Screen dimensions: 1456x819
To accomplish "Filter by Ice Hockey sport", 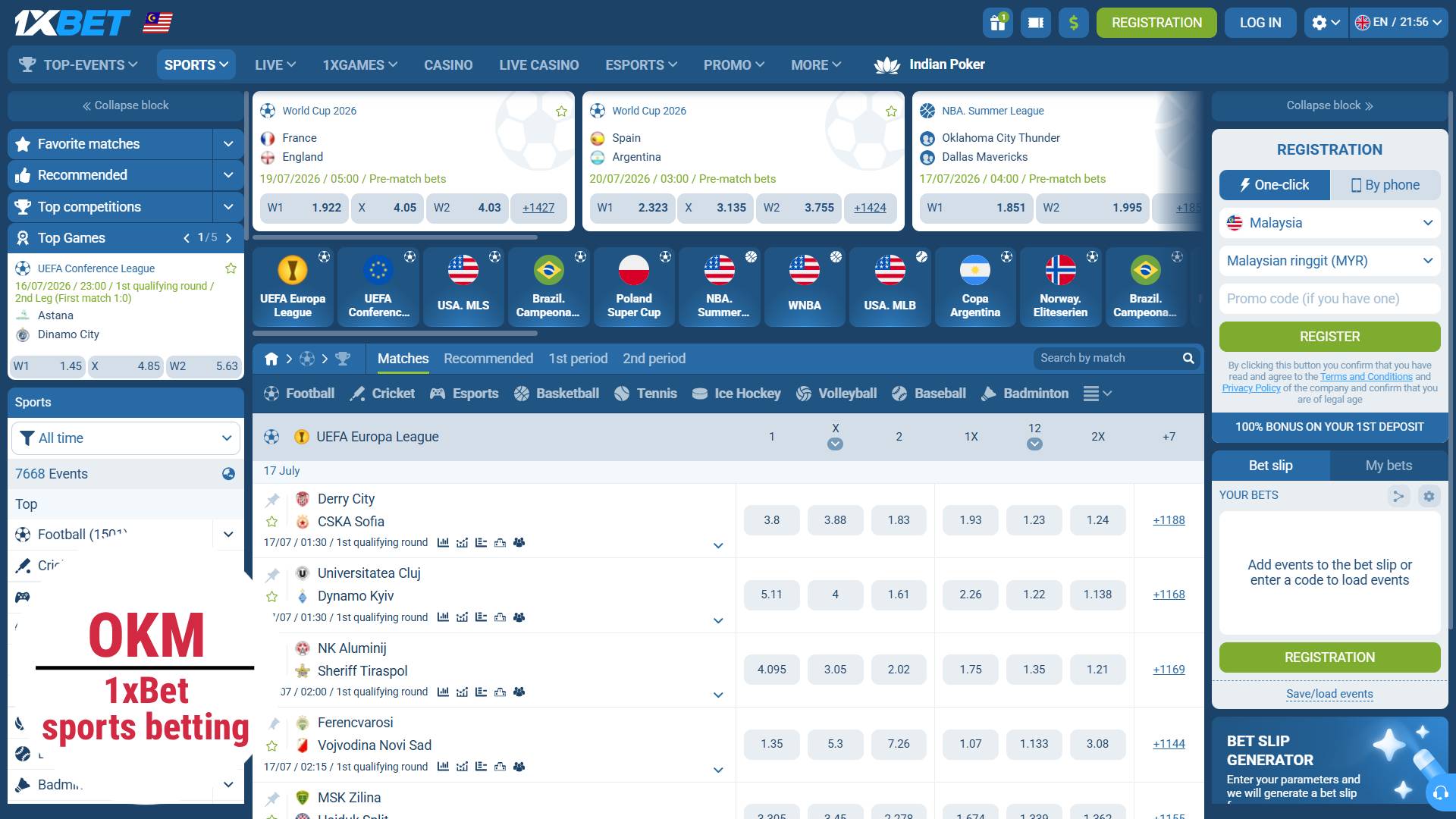I will (x=736, y=394).
